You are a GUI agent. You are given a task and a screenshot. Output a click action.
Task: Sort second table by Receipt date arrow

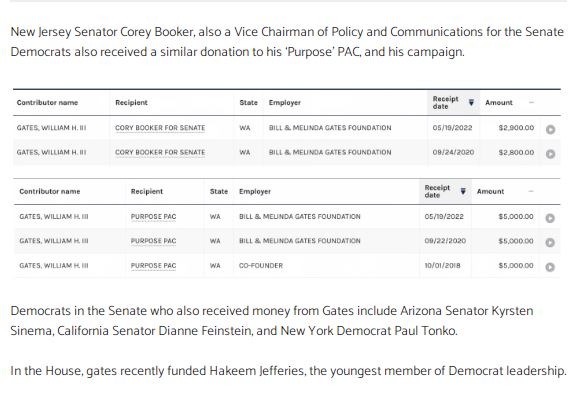(463, 191)
